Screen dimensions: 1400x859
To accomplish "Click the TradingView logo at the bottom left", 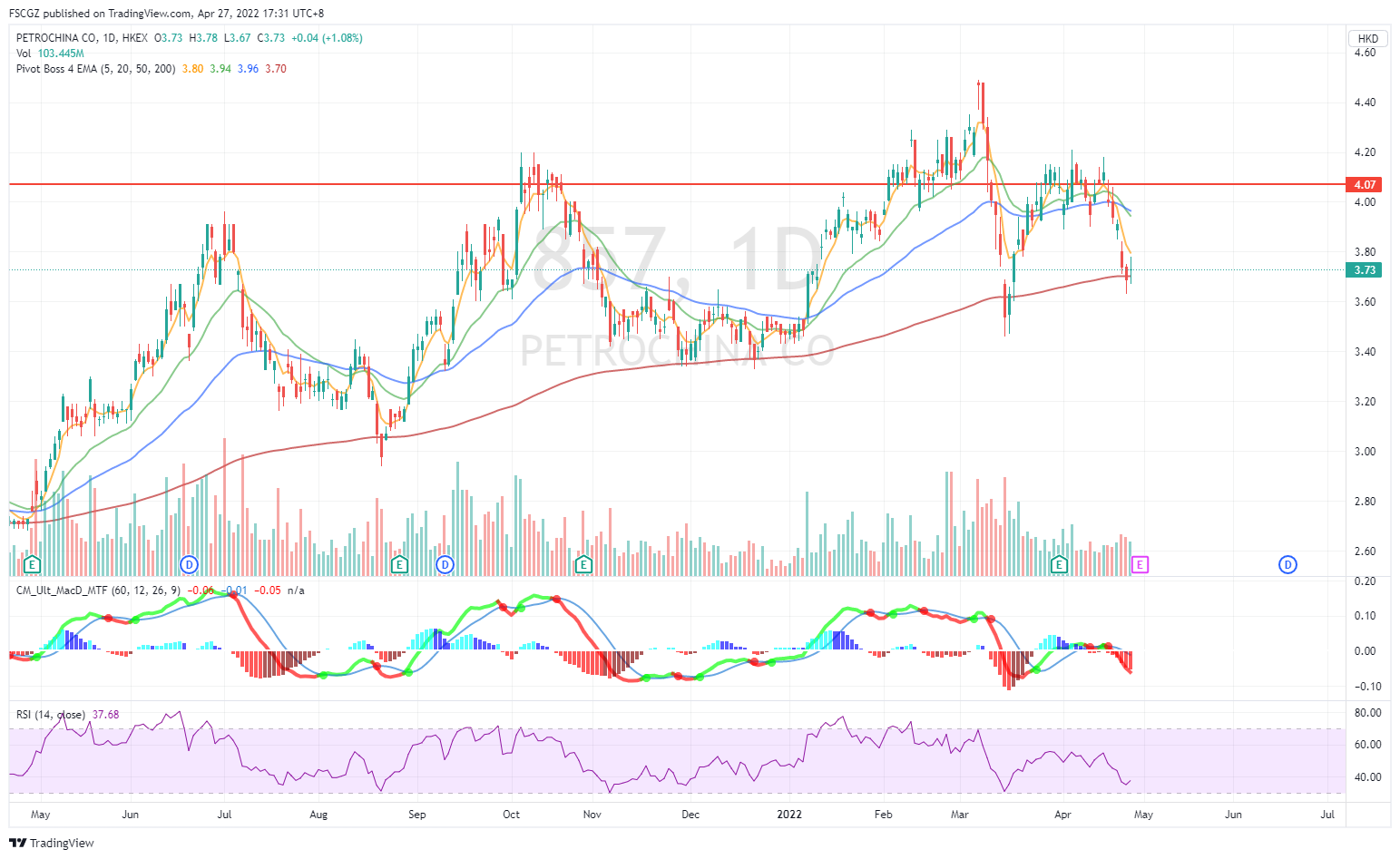I will (52, 843).
